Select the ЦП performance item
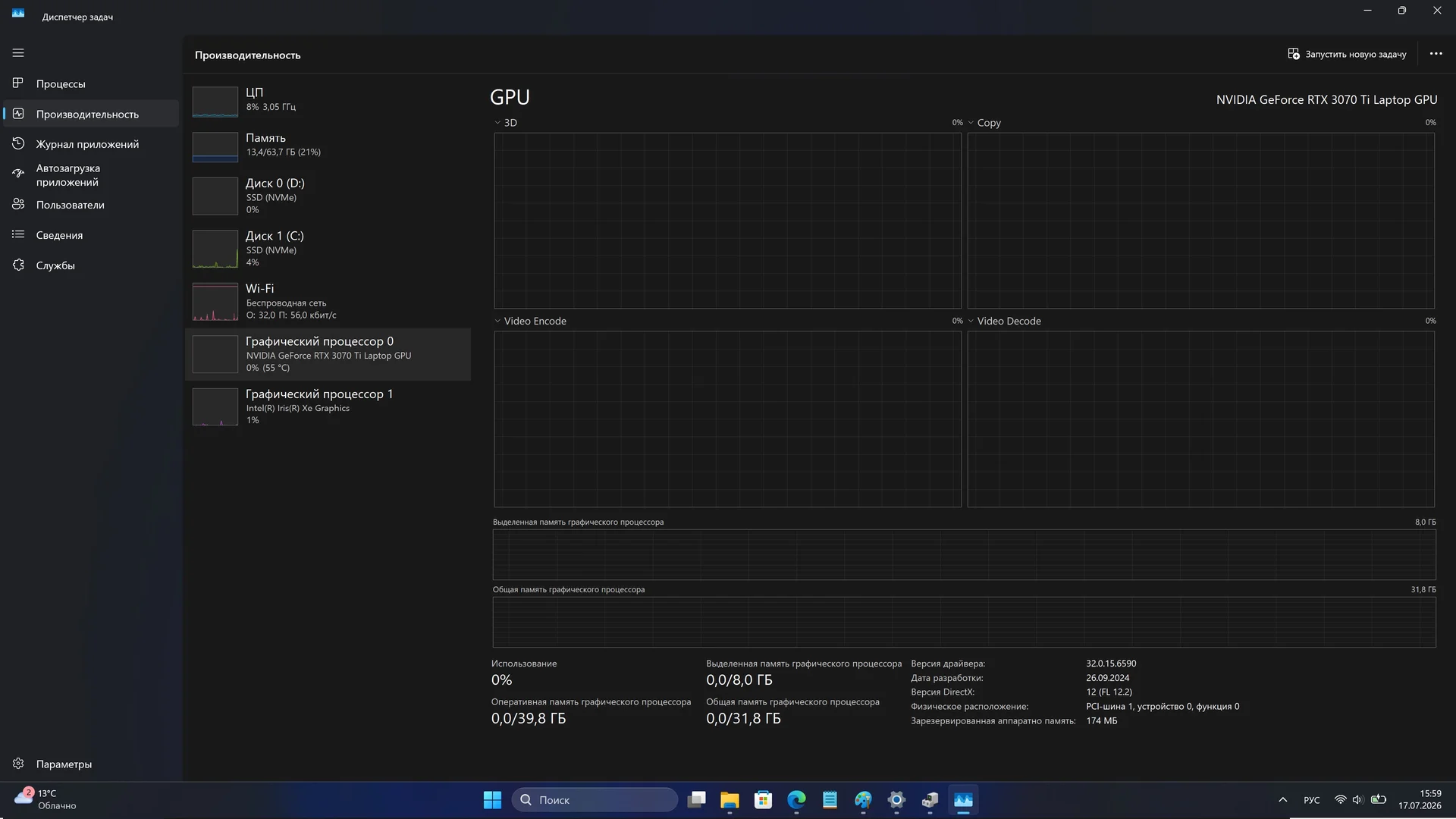This screenshot has width=1456, height=819. 328,101
